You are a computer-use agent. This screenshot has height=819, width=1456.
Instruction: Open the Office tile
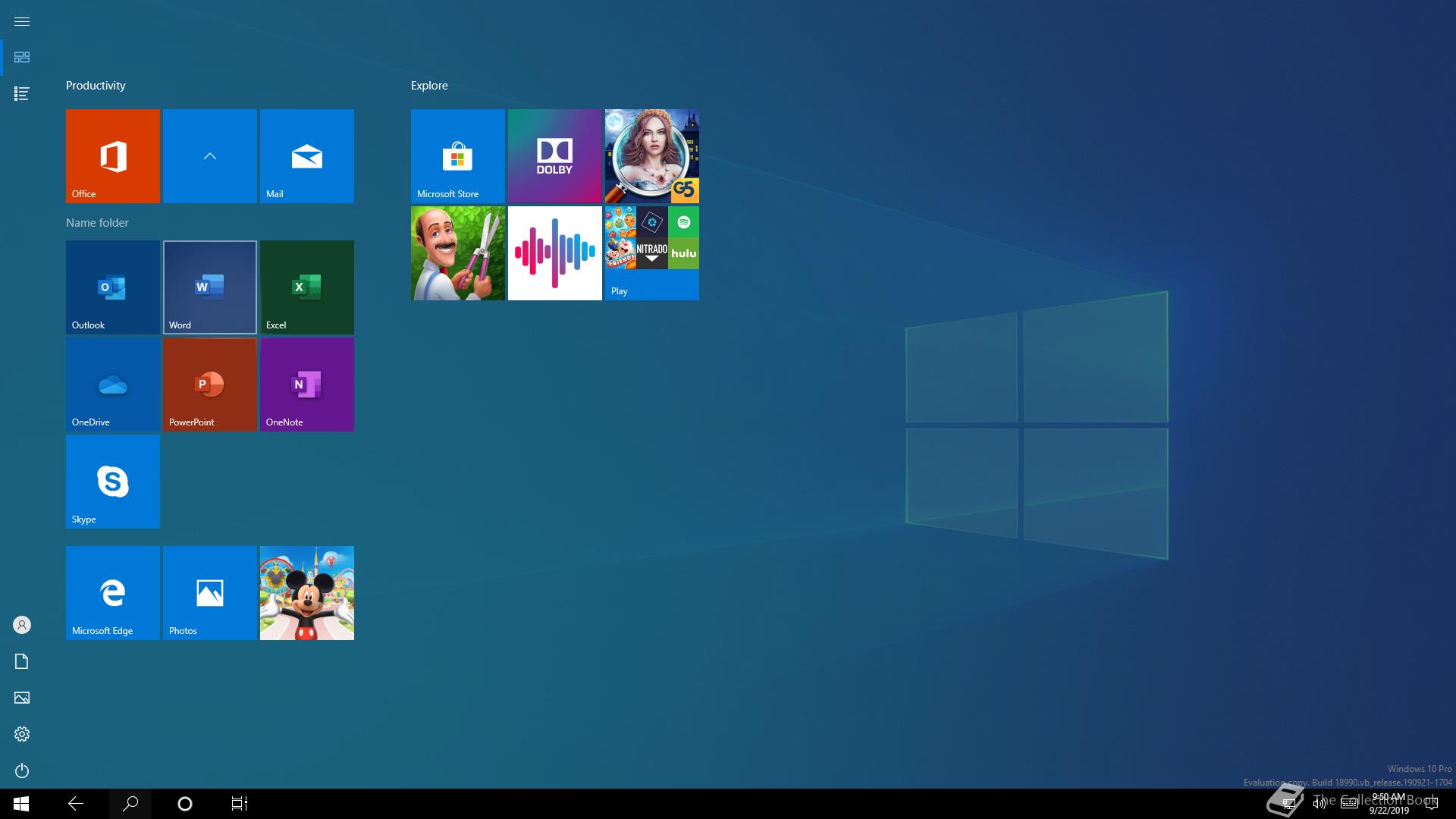113,156
